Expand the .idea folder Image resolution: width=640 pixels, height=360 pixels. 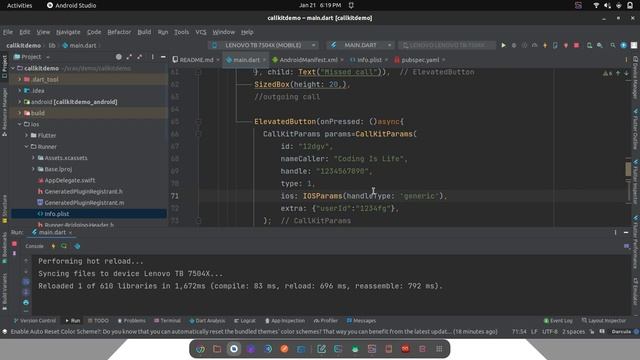tap(20, 91)
